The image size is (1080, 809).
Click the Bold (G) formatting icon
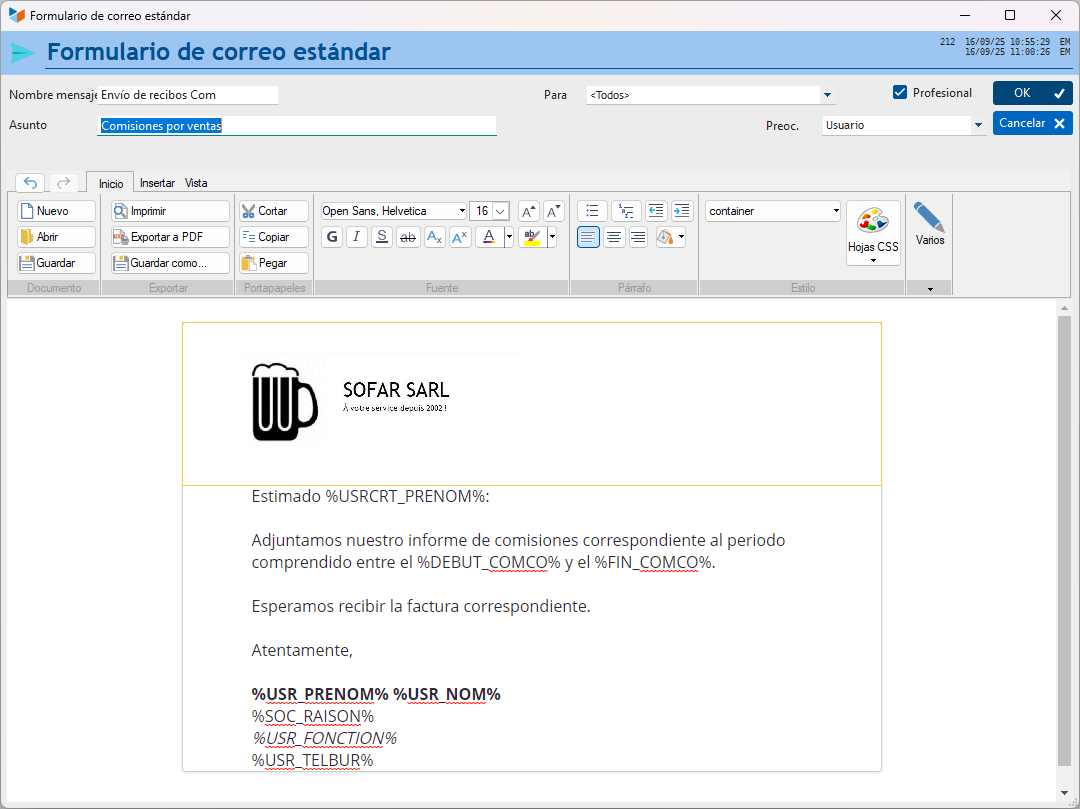pos(332,237)
